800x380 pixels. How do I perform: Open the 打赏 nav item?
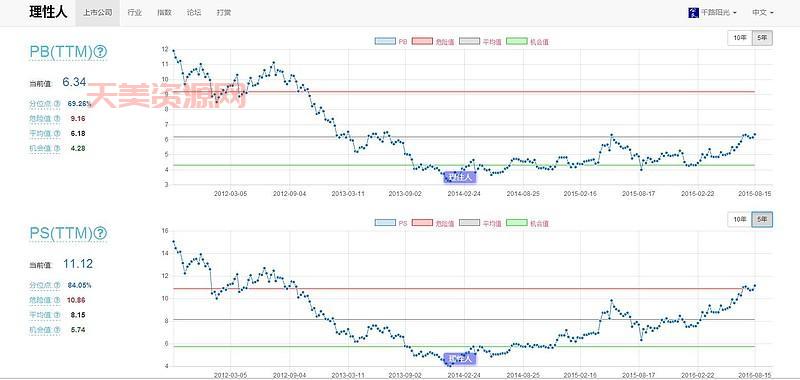pyautogui.click(x=223, y=13)
